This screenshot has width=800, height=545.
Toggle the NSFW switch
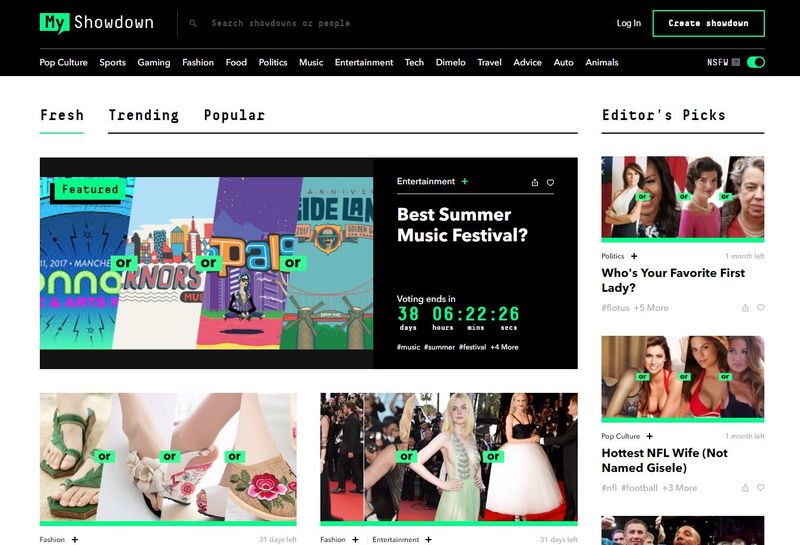coord(756,62)
